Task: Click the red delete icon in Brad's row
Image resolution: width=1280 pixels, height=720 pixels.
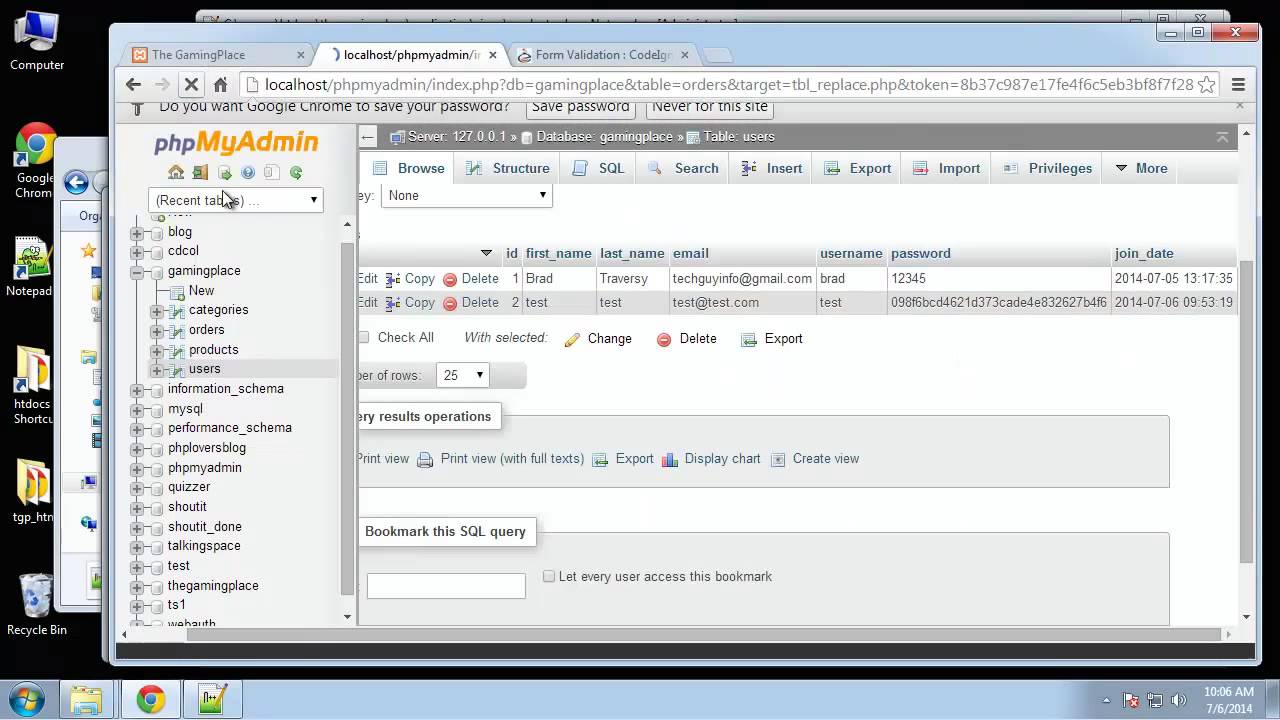Action: tap(450, 279)
